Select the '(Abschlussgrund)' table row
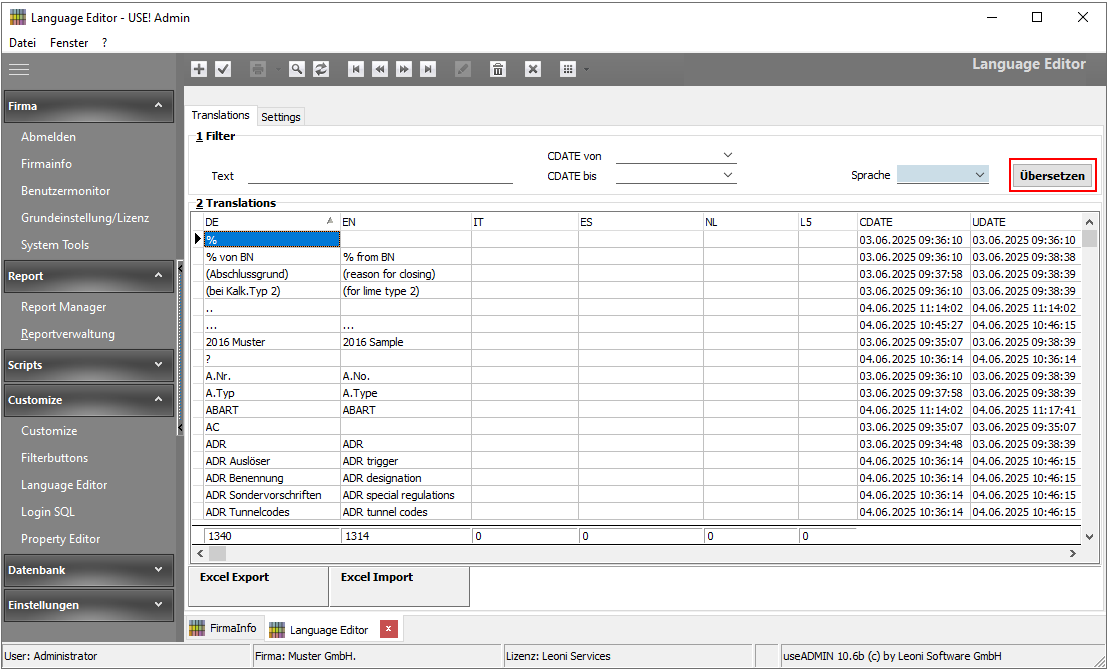The height and width of the screenshot is (670, 1107). [635, 274]
